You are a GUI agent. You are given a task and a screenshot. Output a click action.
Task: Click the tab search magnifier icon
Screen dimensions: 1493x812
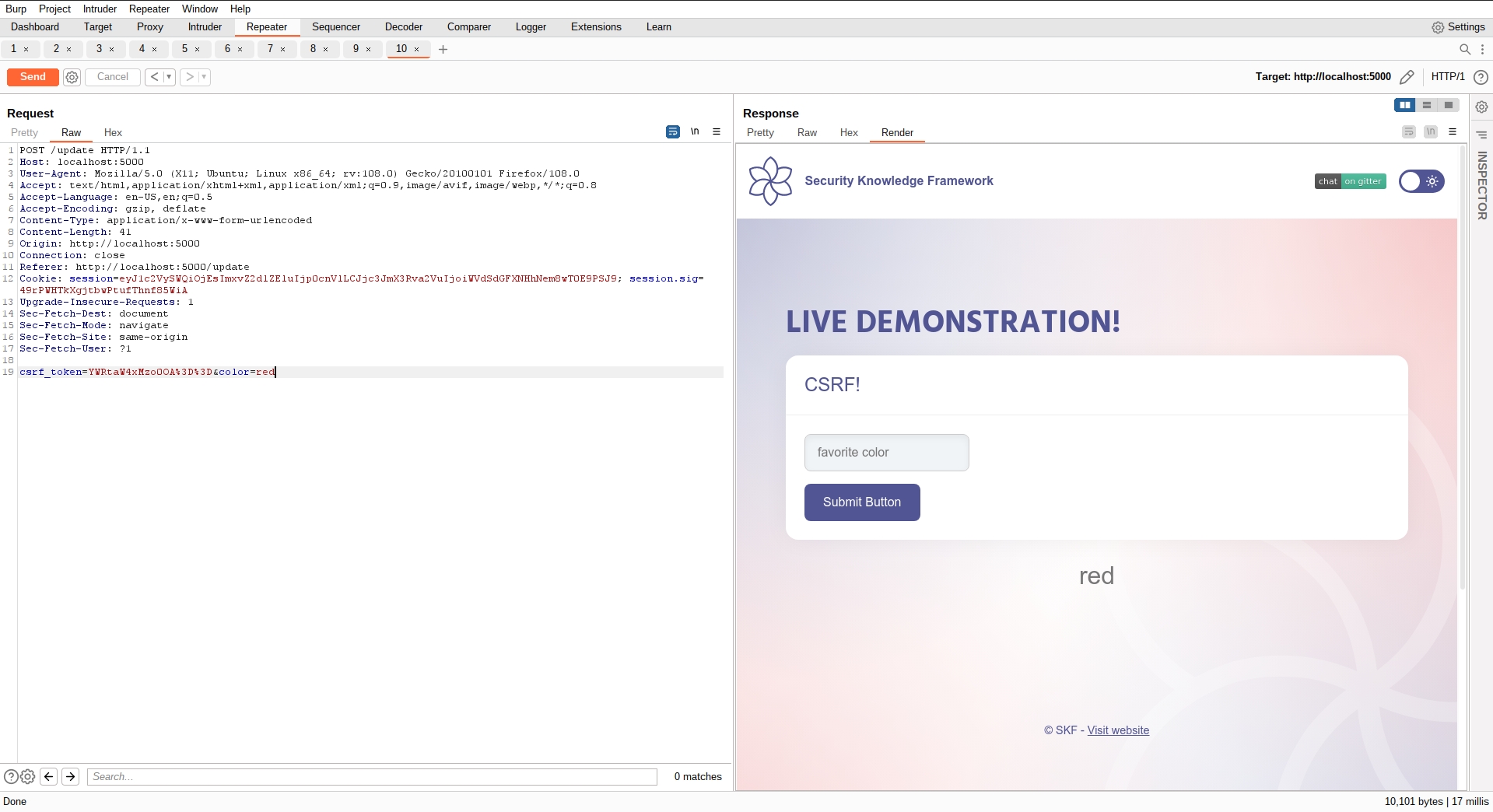[1465, 49]
